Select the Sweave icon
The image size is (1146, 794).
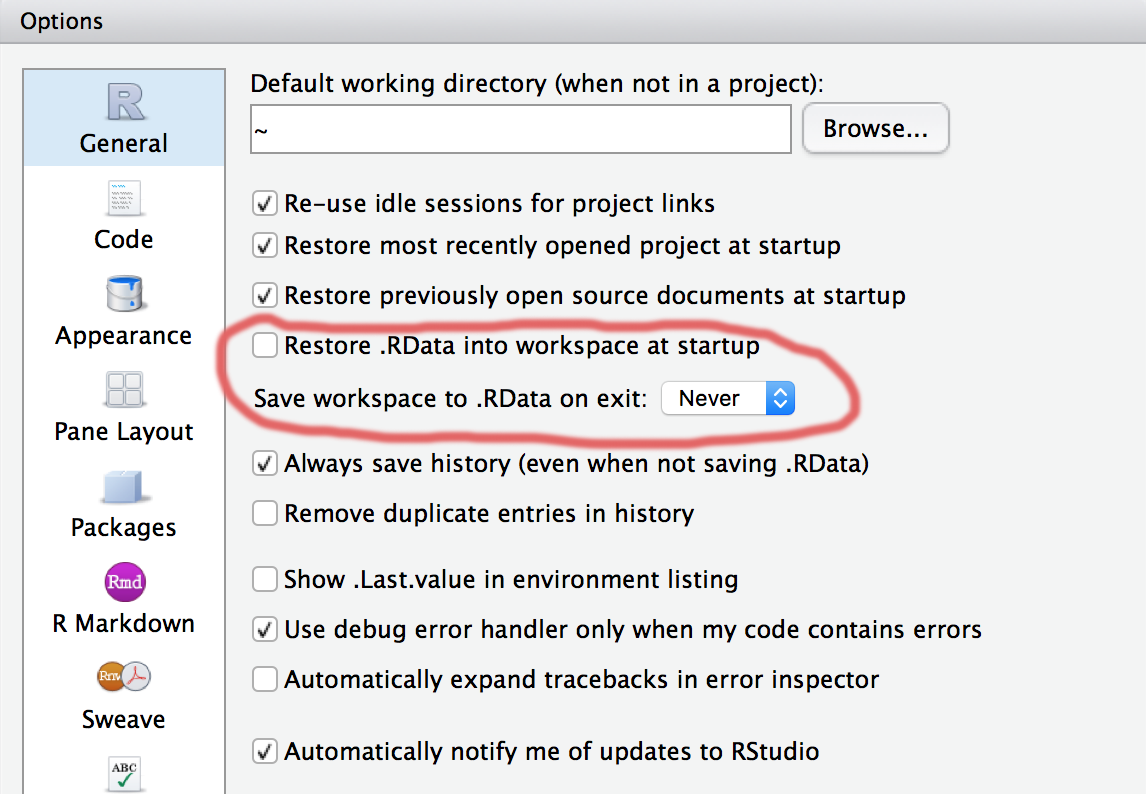pyautogui.click(x=124, y=677)
